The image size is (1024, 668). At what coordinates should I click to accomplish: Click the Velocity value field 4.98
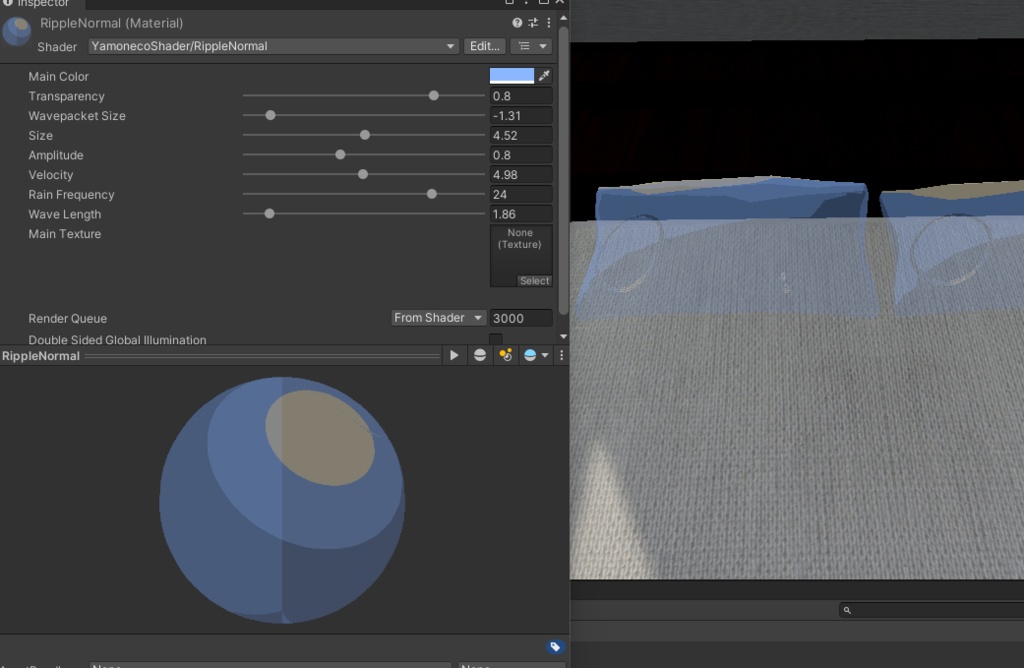click(521, 174)
